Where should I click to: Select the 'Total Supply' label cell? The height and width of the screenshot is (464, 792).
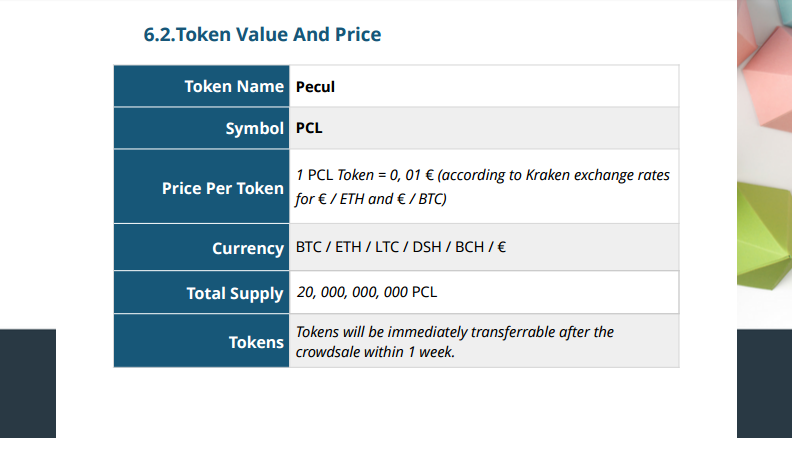(202, 293)
